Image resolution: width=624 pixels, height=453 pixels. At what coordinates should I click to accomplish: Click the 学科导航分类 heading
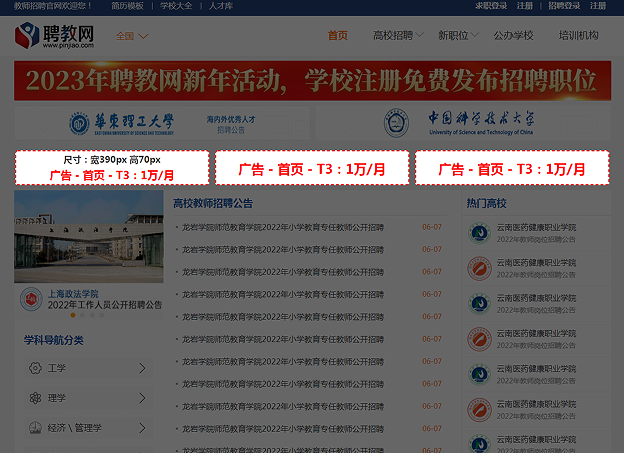[54, 340]
